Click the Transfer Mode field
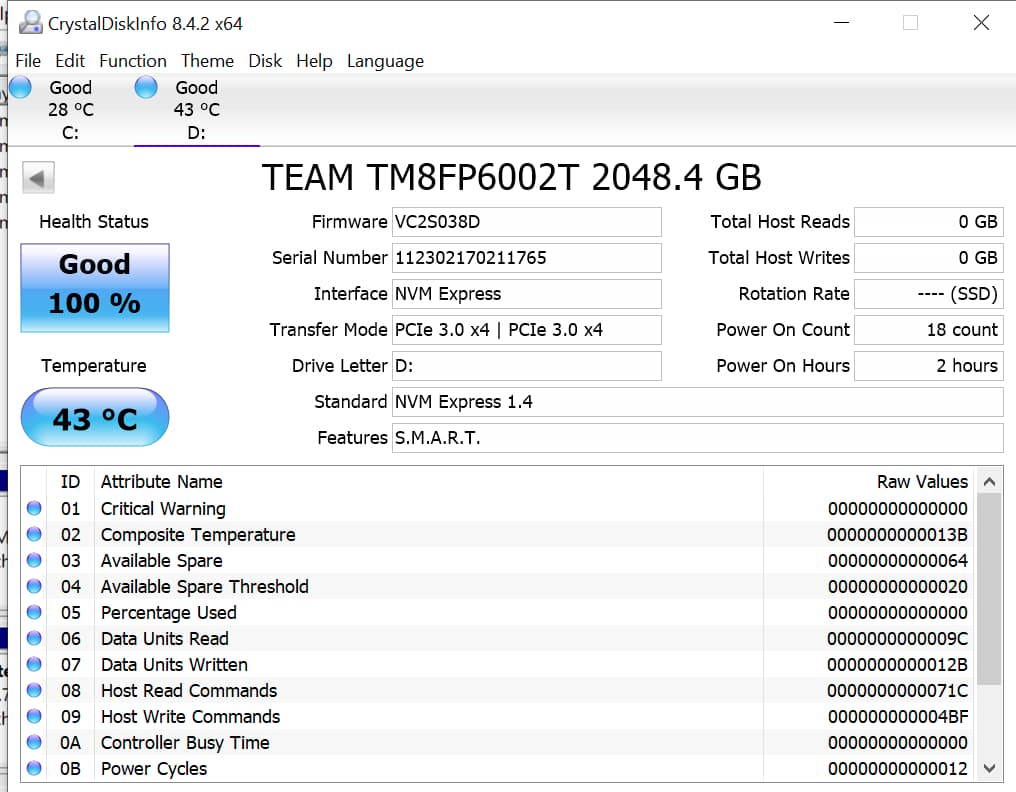Viewport: 1016px width, 792px height. (x=527, y=330)
